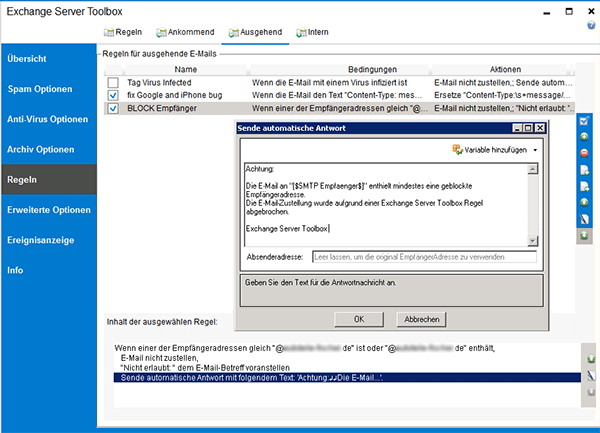Screen dimensions: 600x433
Task: Open Archiv Optionen in the sidebar
Action: pos(49,149)
